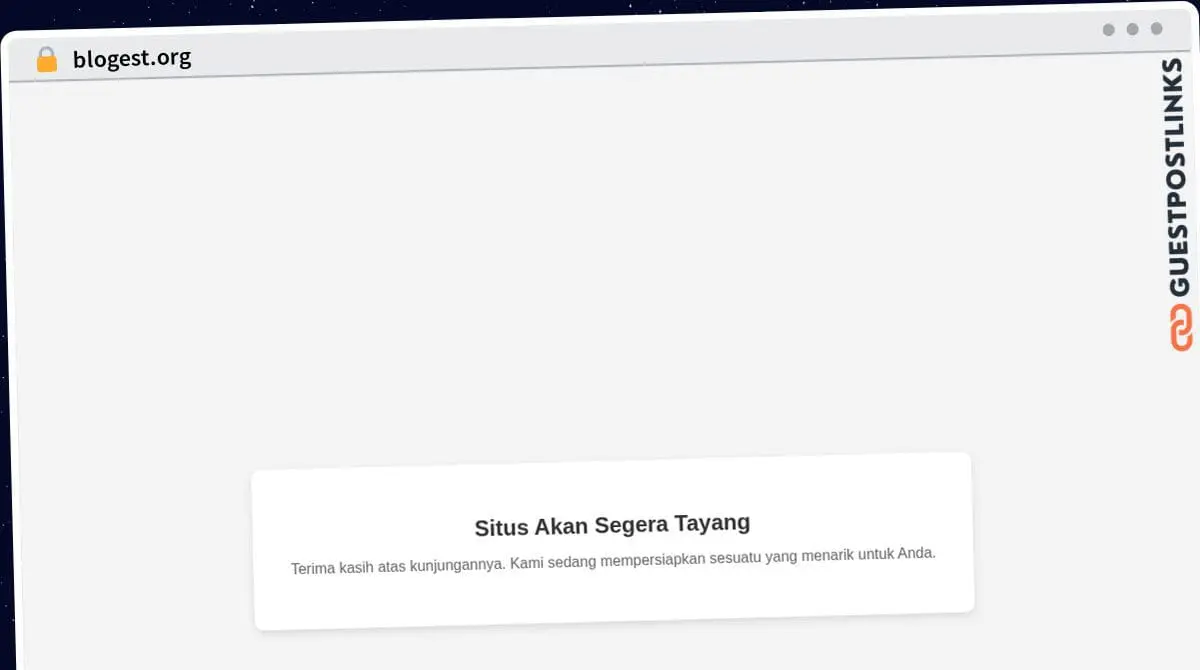
Task: Click the orange chain-link logo icon
Action: pyautogui.click(x=1181, y=328)
